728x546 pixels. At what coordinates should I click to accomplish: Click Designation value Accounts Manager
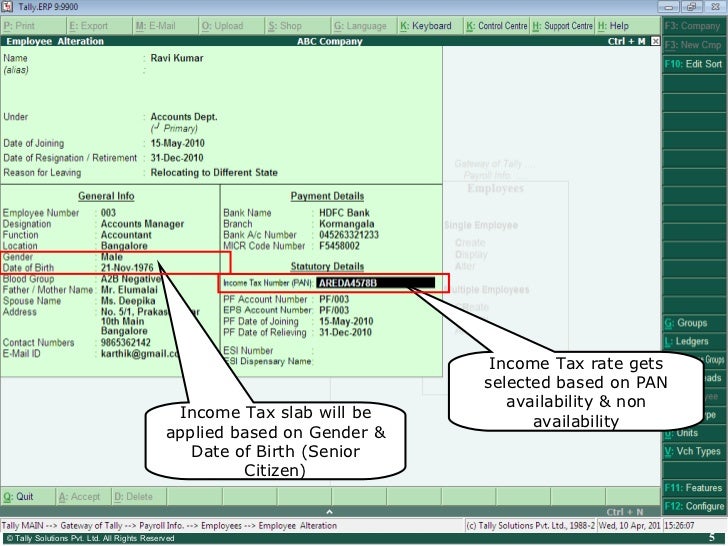point(143,224)
